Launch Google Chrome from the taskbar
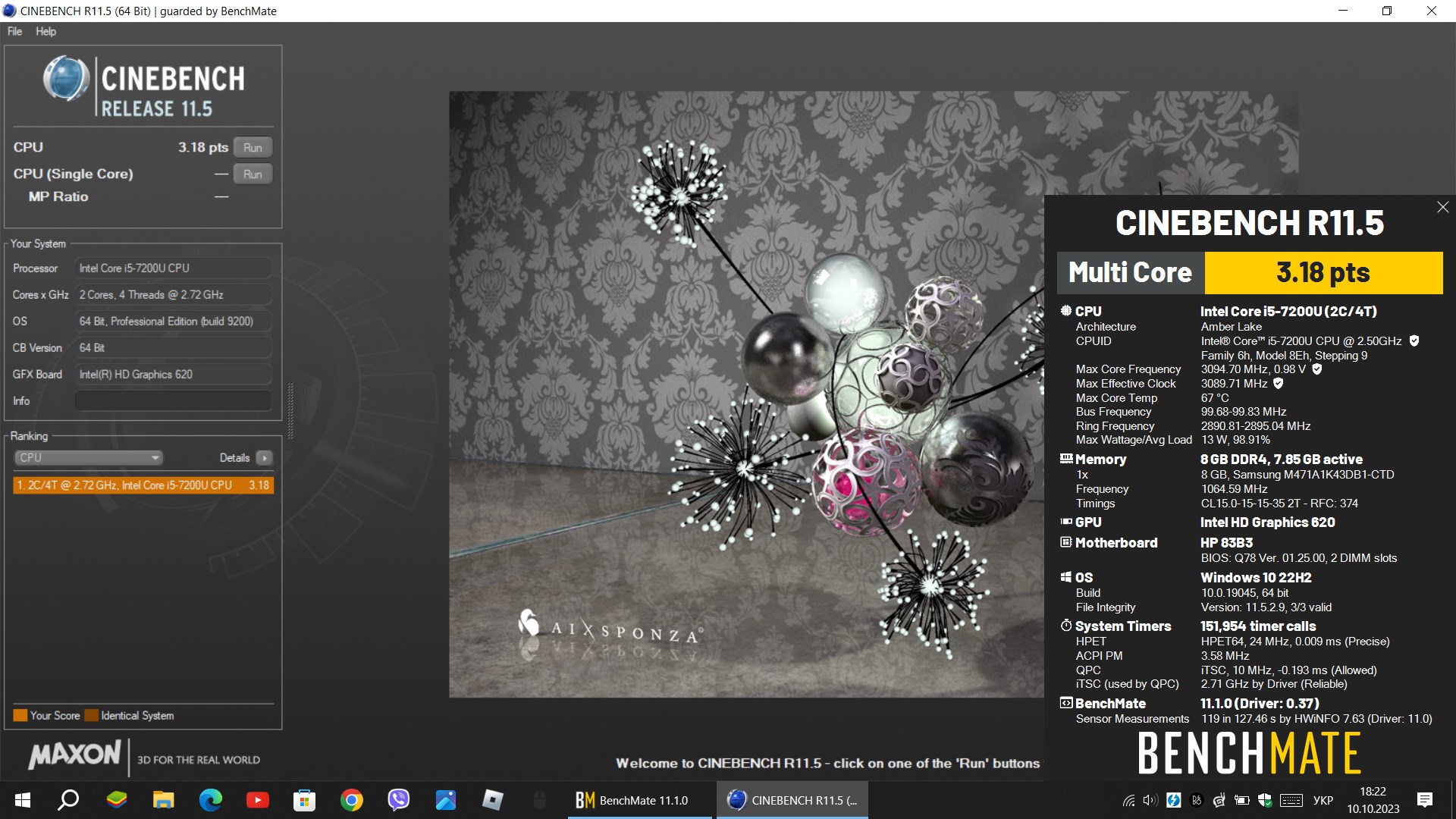This screenshot has height=819, width=1456. pos(351,800)
